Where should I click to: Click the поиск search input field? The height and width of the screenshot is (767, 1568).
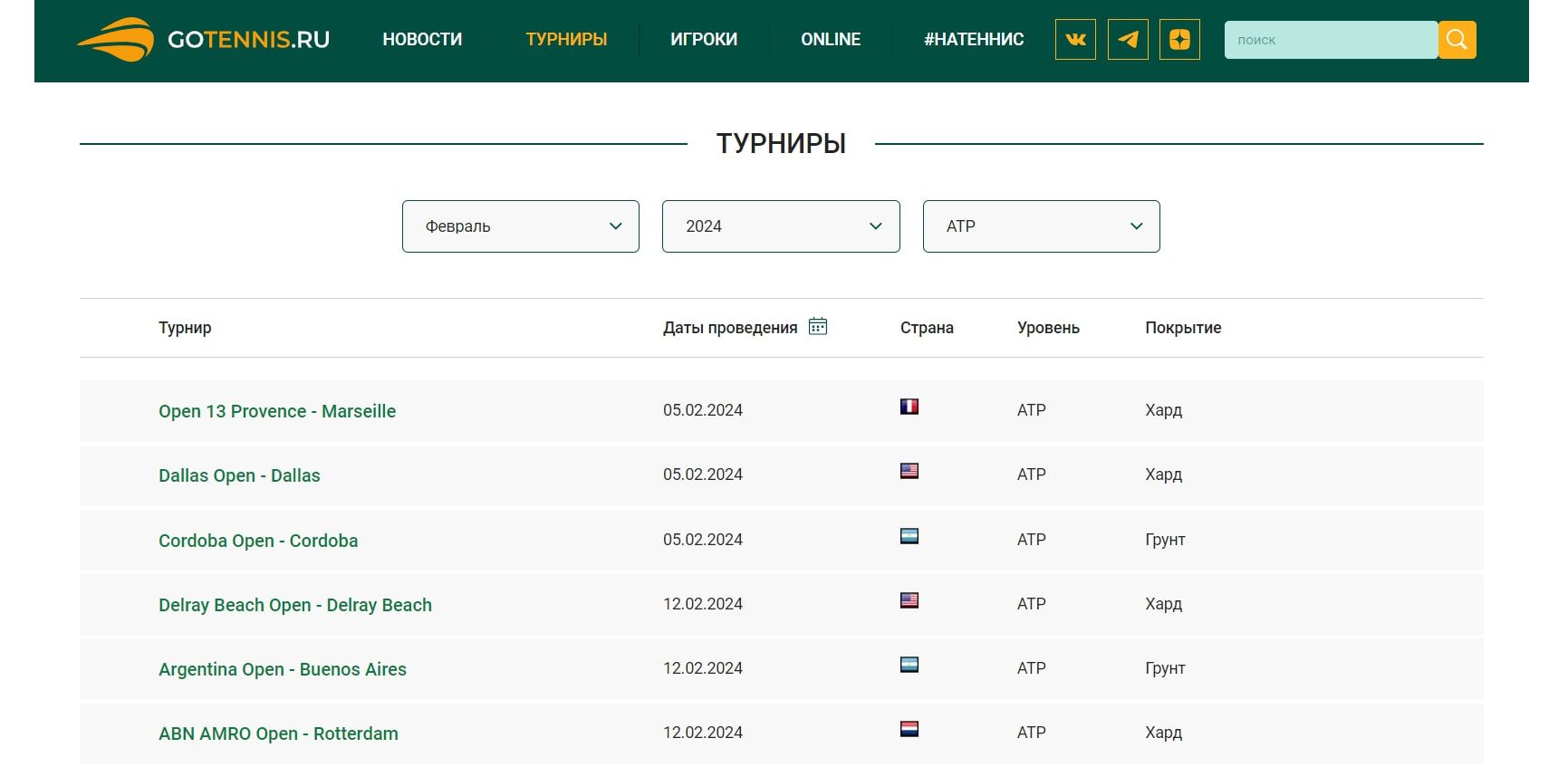click(1331, 40)
